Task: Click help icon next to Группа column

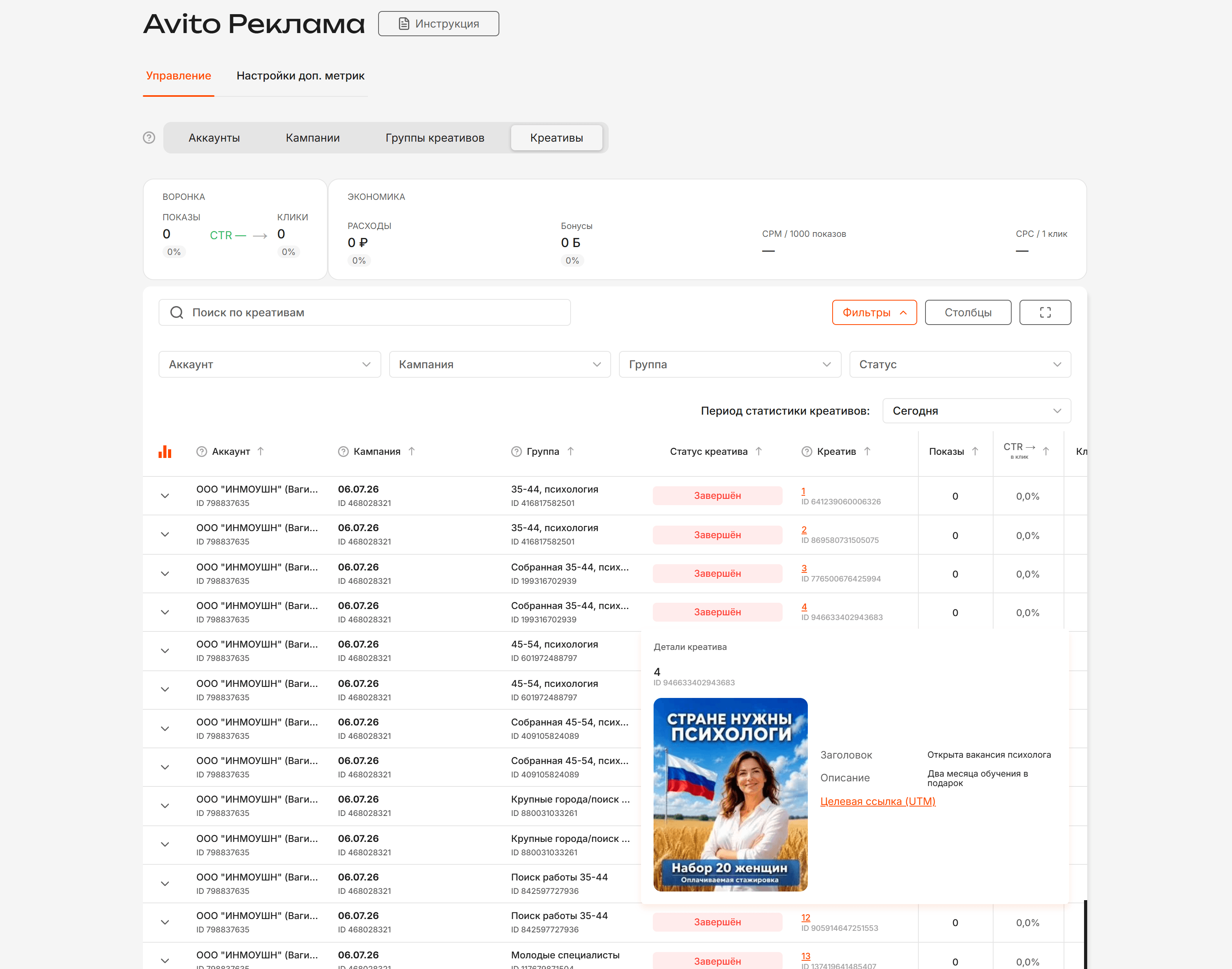Action: (516, 452)
